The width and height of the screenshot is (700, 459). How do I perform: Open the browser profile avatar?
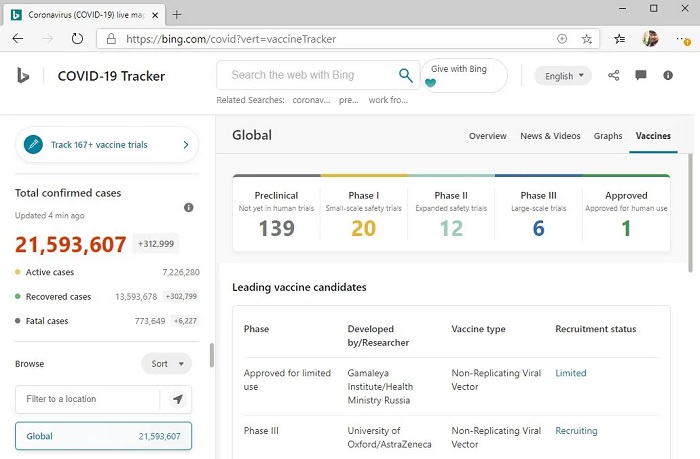click(650, 39)
